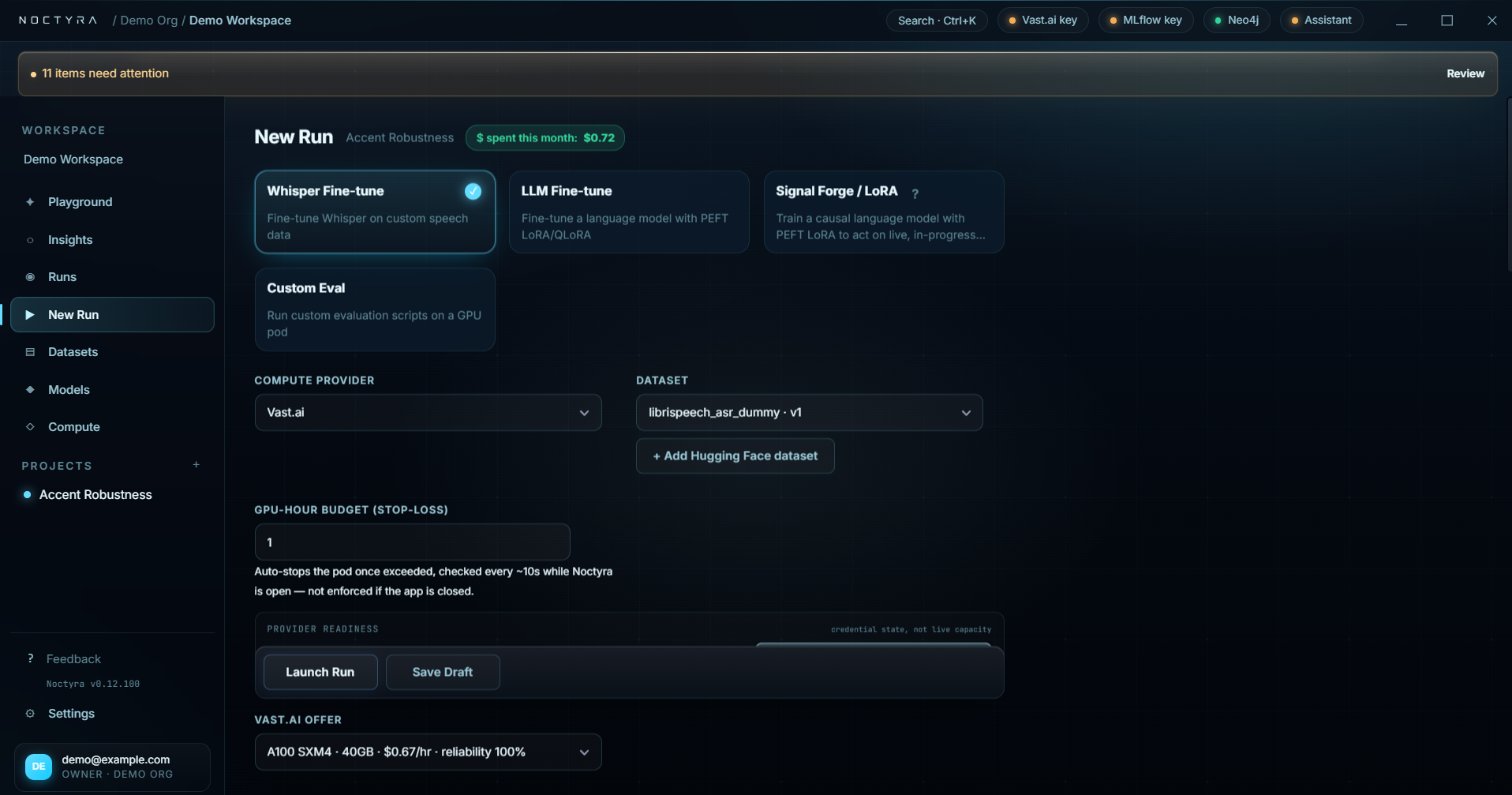The image size is (1512, 795).
Task: Click the Demo Org breadcrumb
Action: (x=149, y=21)
